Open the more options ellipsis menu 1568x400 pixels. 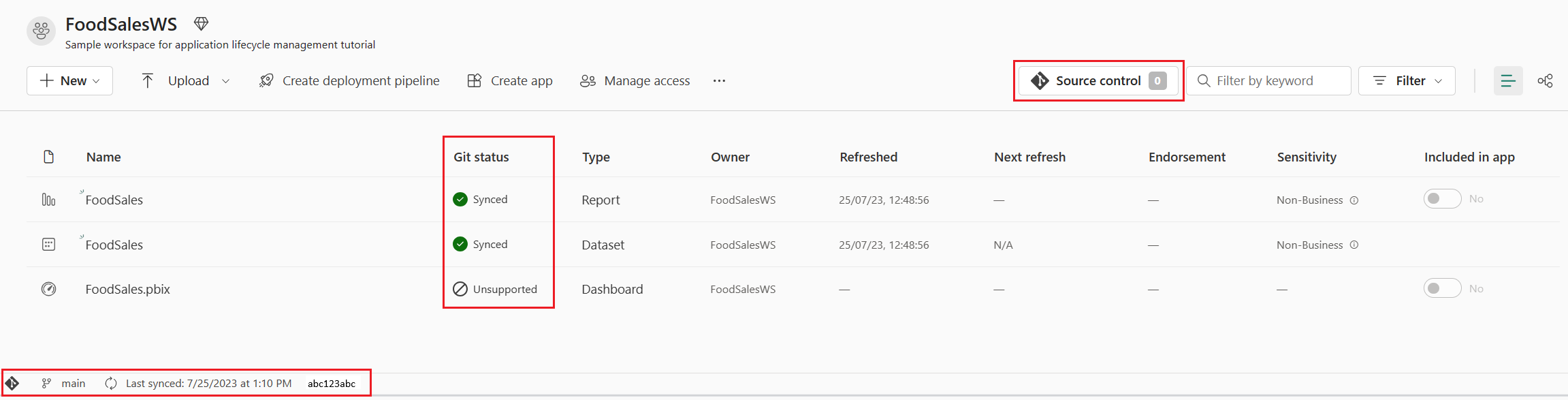[x=719, y=80]
